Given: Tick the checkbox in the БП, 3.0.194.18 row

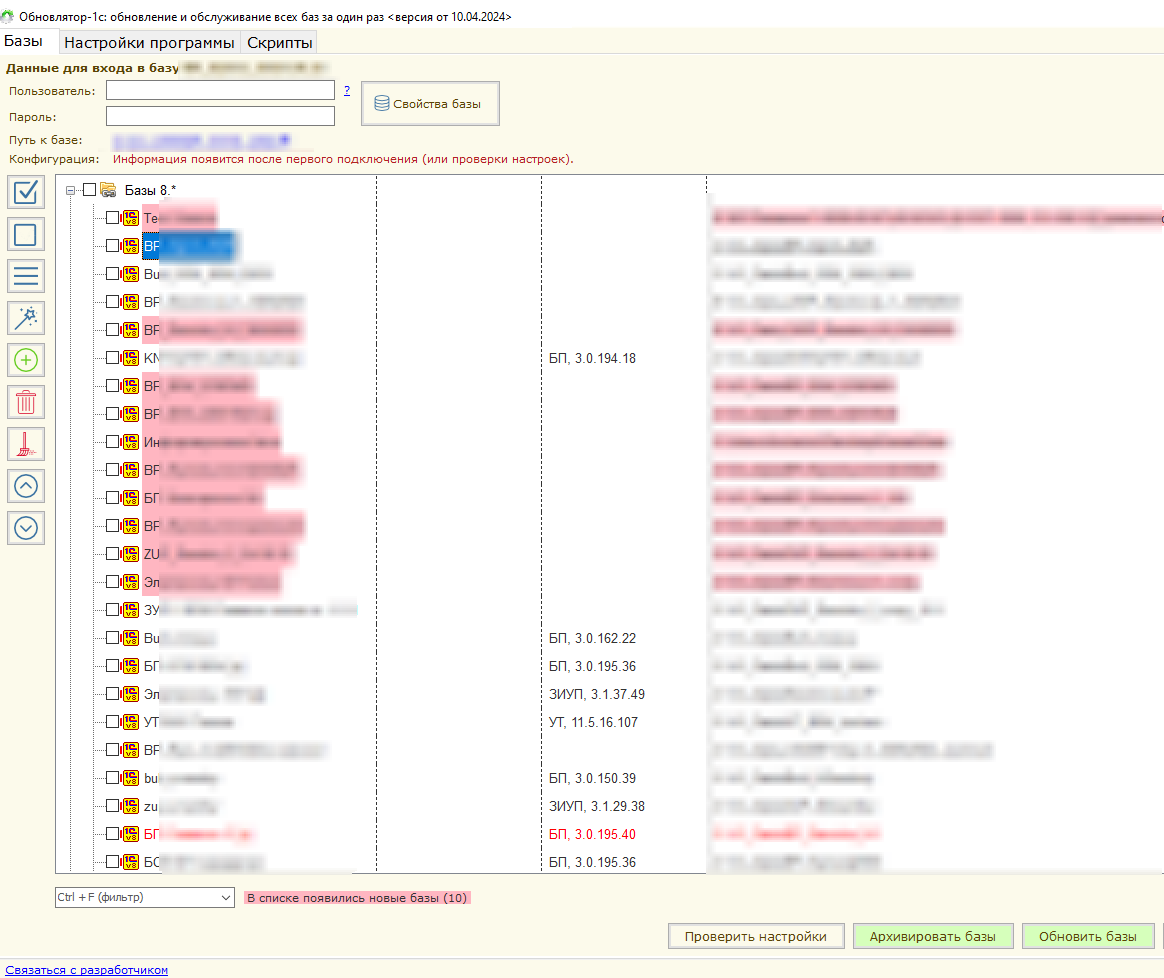Looking at the screenshot, I should 112,358.
